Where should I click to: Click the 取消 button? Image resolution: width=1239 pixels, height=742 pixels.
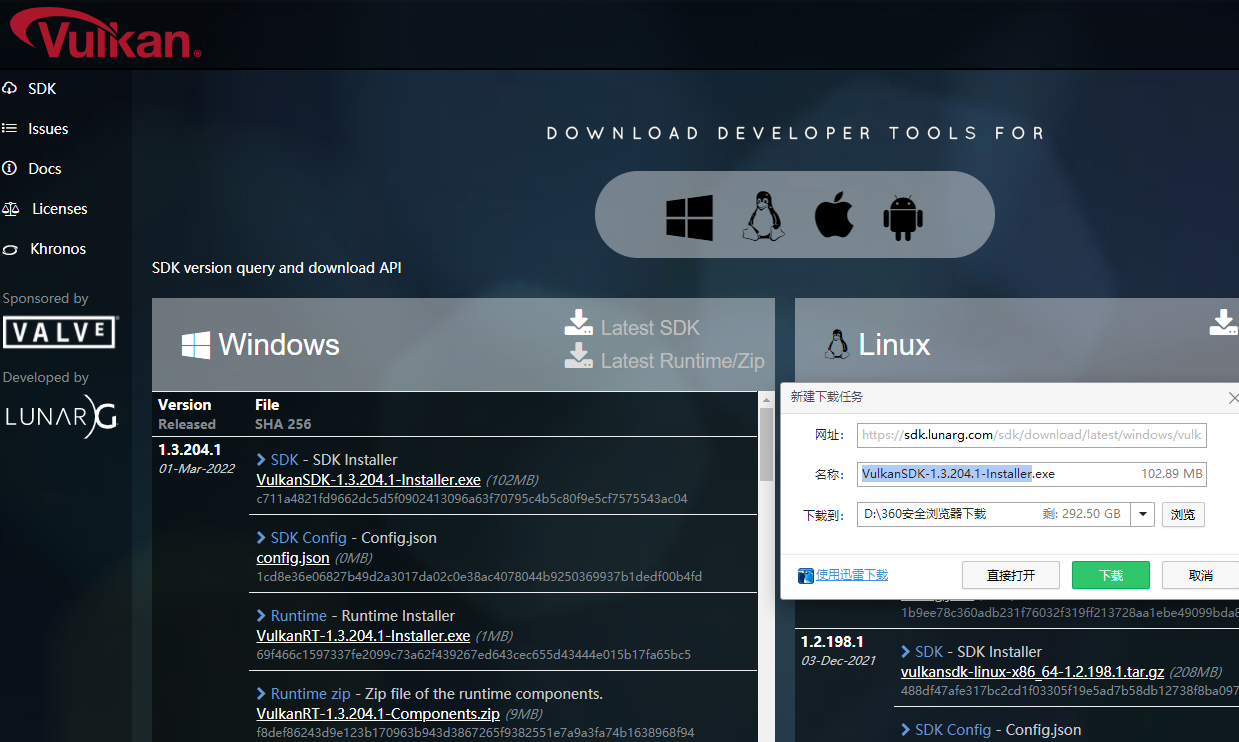(x=1200, y=575)
